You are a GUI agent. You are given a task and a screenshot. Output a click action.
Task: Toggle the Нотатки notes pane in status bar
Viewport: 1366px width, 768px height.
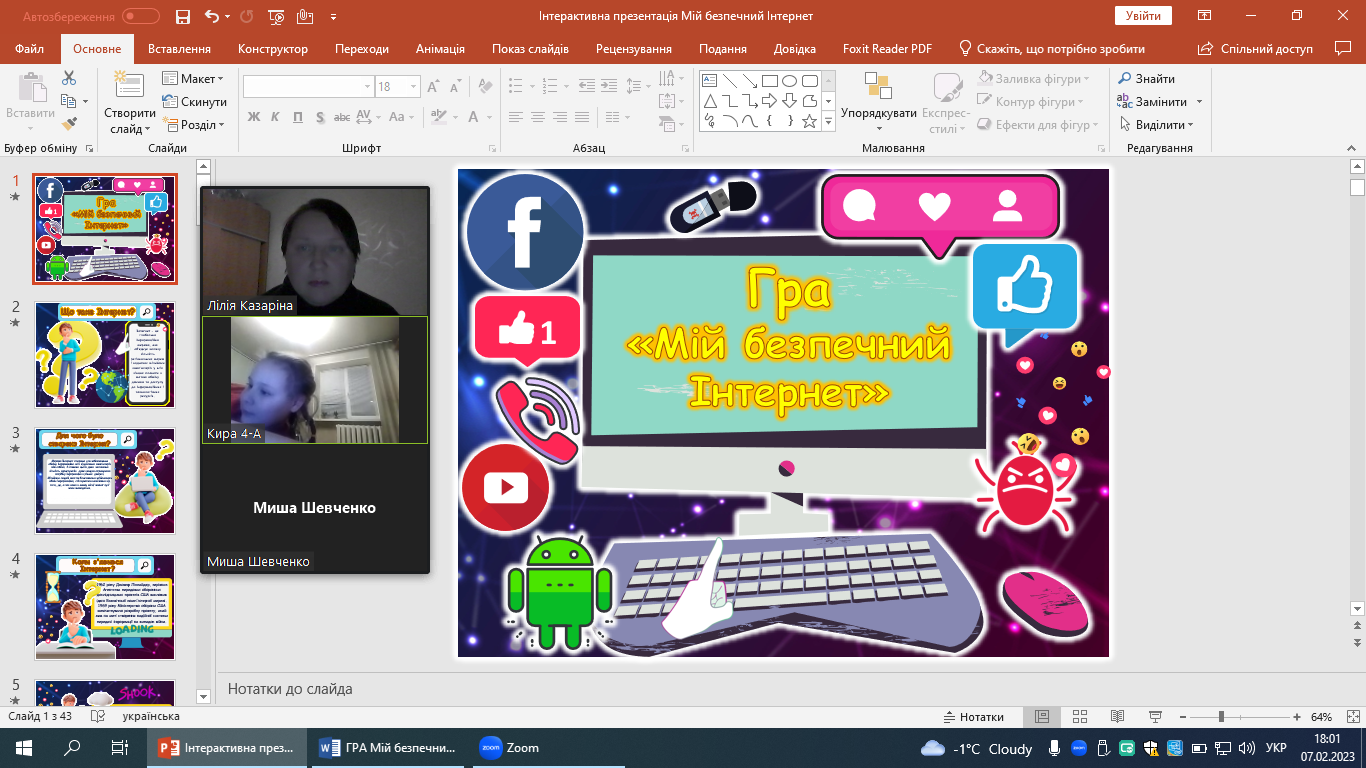pyautogui.click(x=974, y=717)
